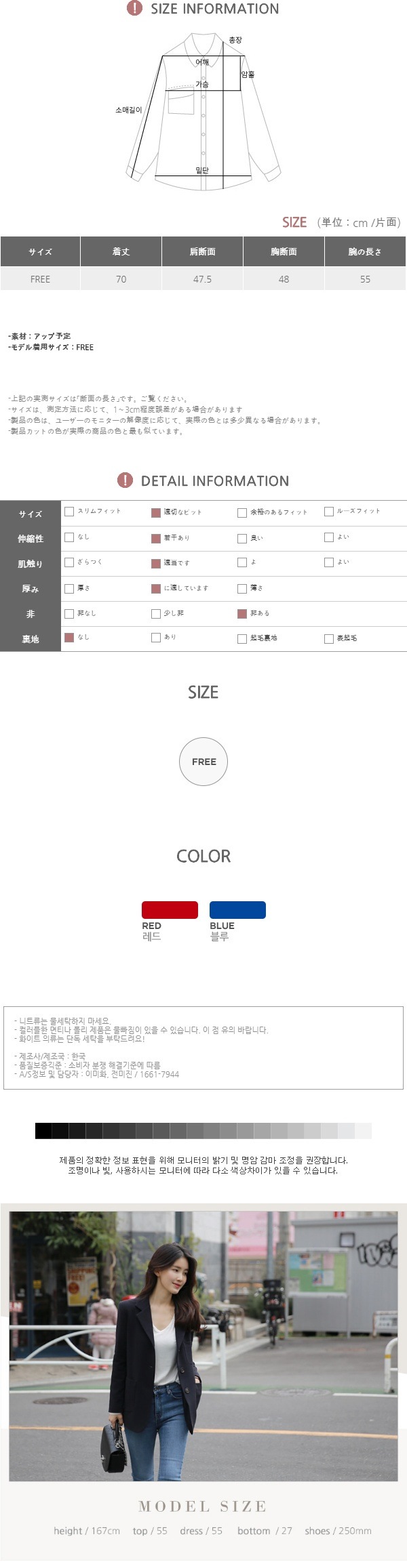This screenshot has height=1568, width=407.
Task: Check the 厚さ checkbox
Action: (x=69, y=589)
